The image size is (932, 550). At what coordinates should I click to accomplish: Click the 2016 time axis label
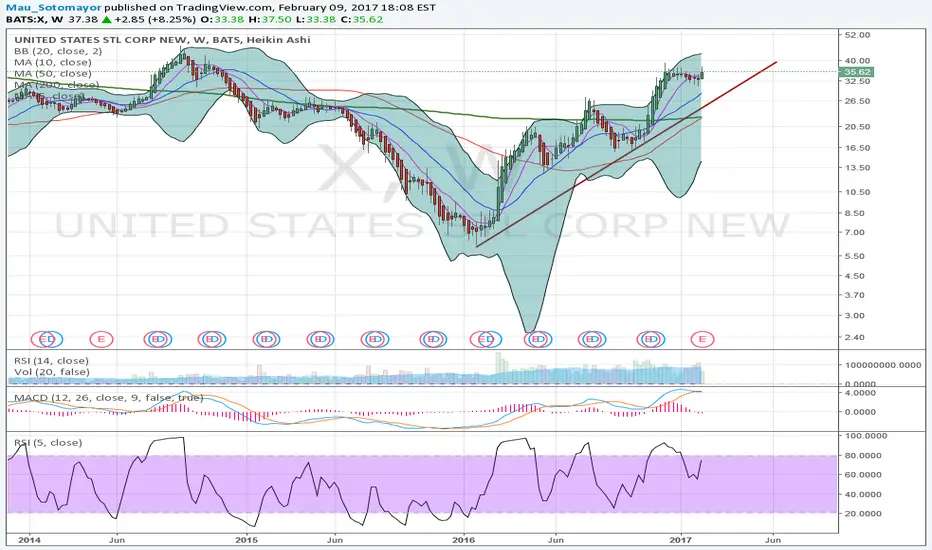coord(464,540)
